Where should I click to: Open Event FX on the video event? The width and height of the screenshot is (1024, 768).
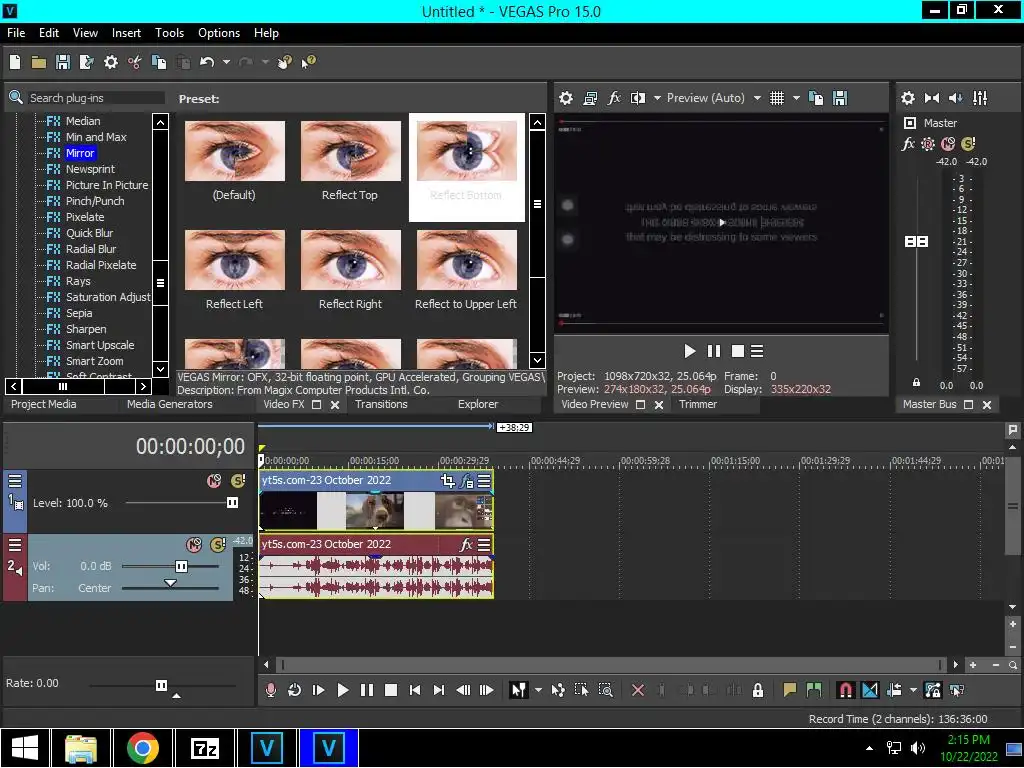[466, 481]
